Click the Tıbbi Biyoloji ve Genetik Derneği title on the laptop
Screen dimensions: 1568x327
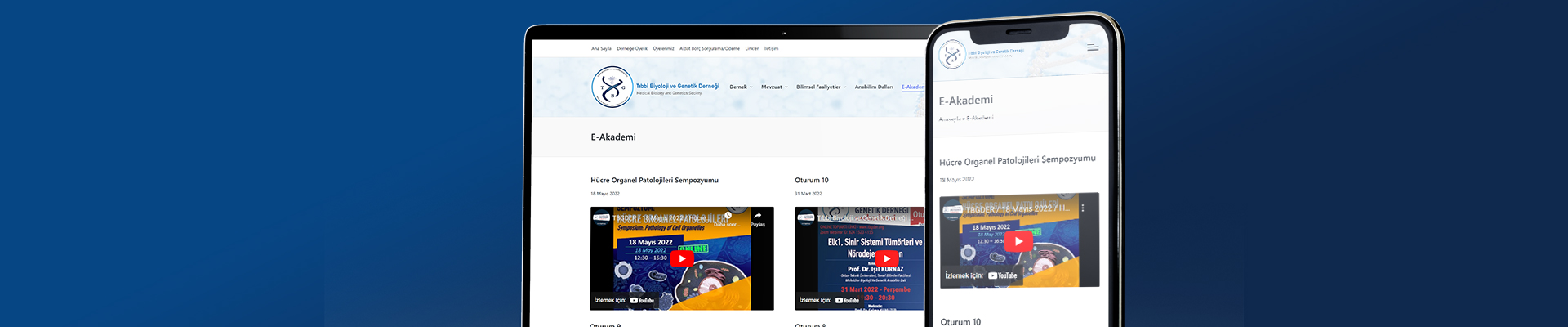click(x=677, y=86)
